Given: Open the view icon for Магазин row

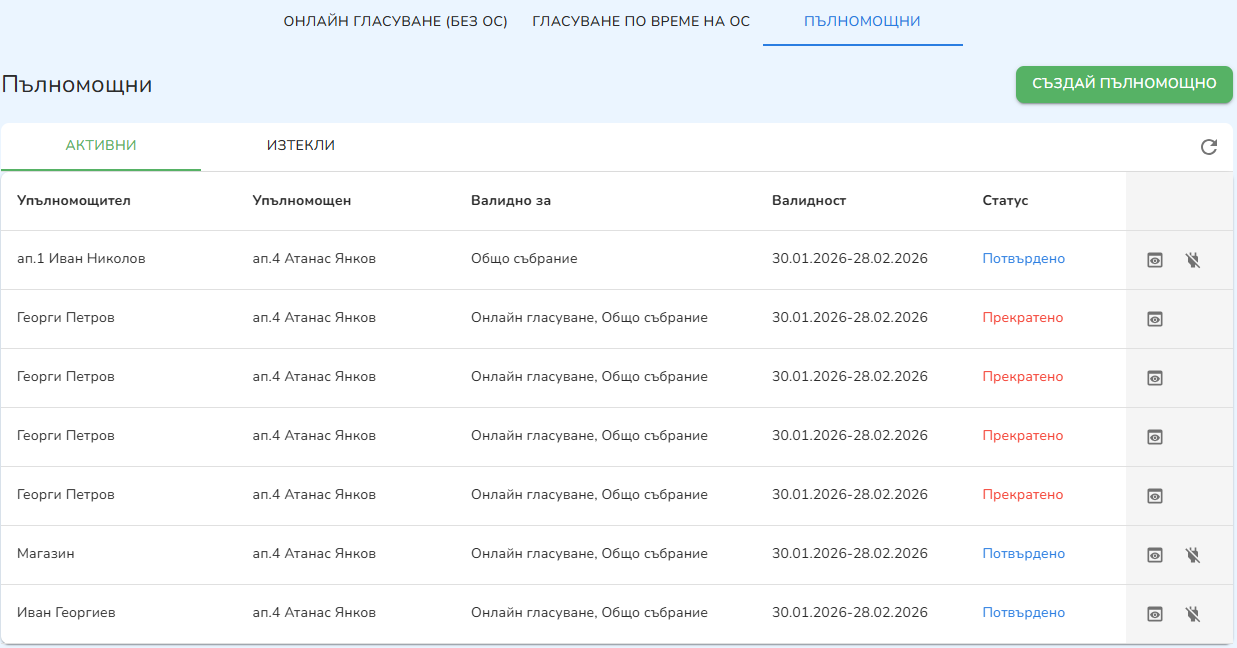Looking at the screenshot, I should [1155, 555].
